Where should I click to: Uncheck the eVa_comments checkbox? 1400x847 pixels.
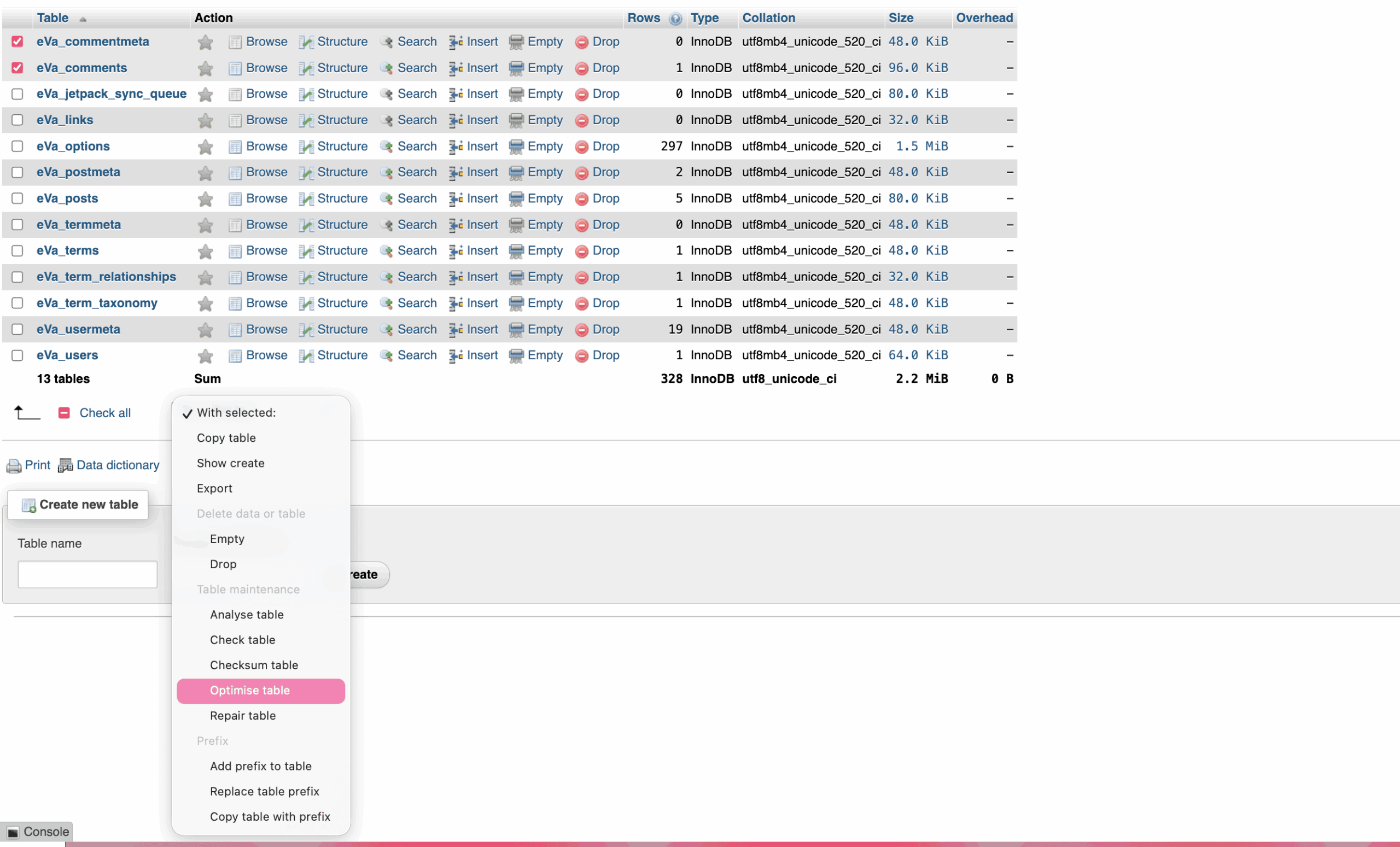pos(17,68)
